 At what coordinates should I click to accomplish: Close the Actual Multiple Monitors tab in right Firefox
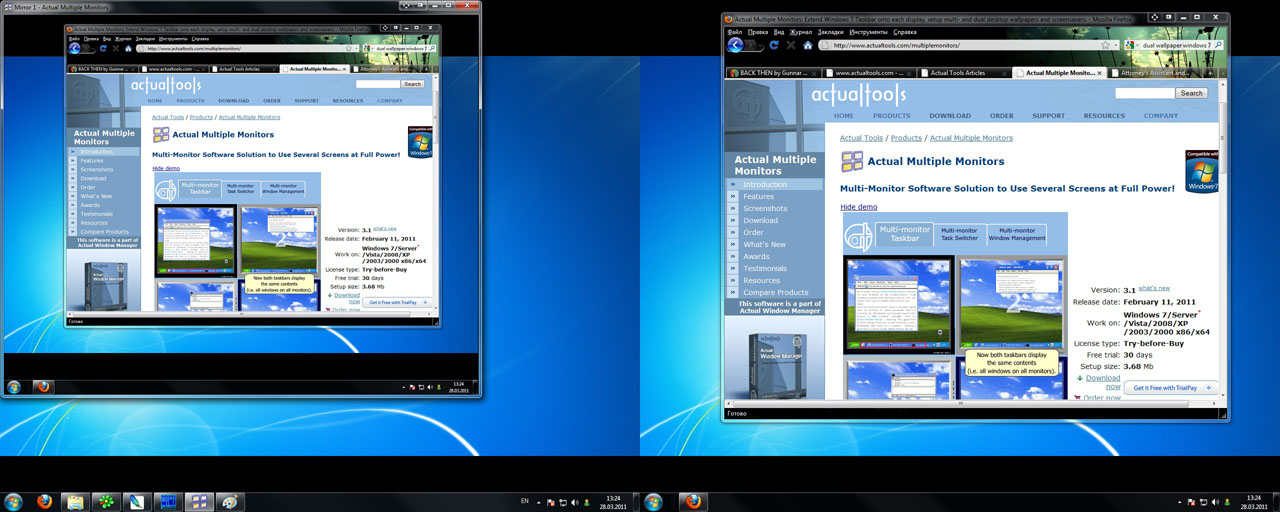pos(1100,73)
